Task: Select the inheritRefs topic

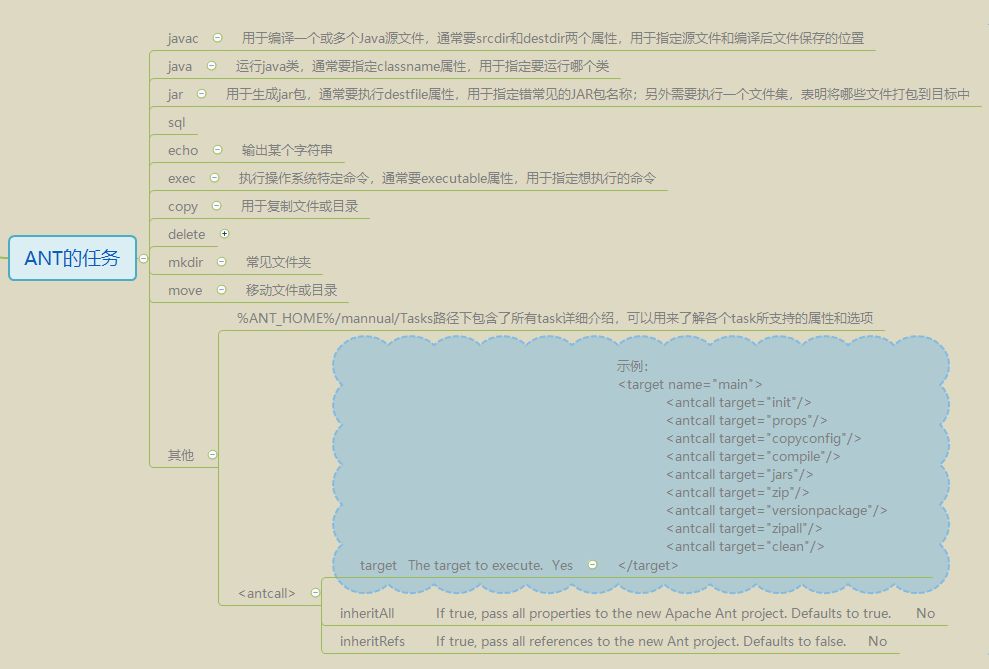Action: 372,641
